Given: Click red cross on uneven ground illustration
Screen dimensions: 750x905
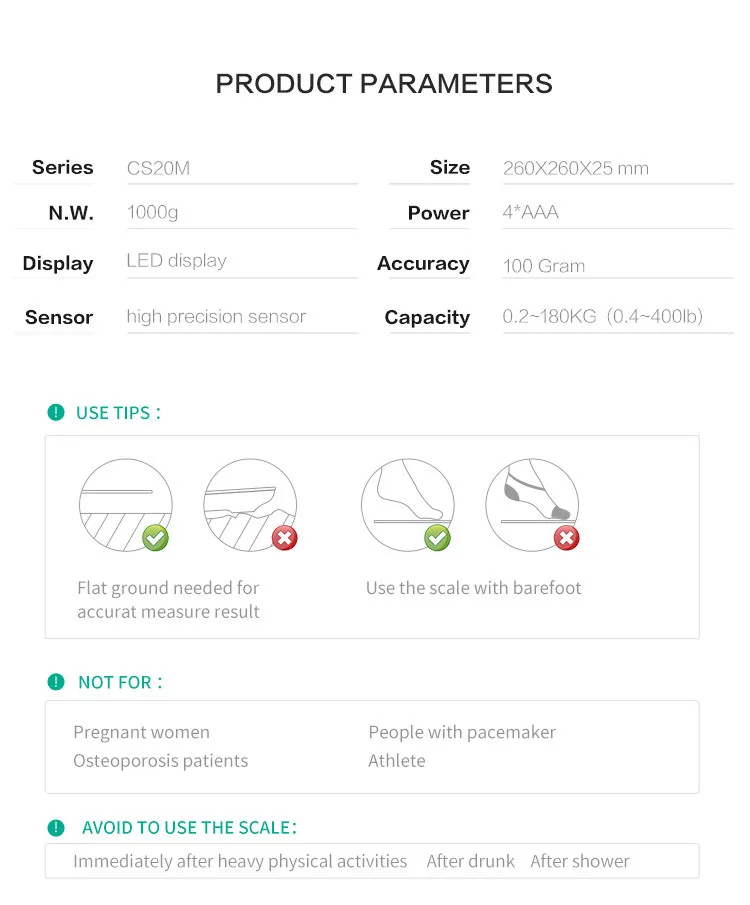Looking at the screenshot, I should pyautogui.click(x=285, y=538).
